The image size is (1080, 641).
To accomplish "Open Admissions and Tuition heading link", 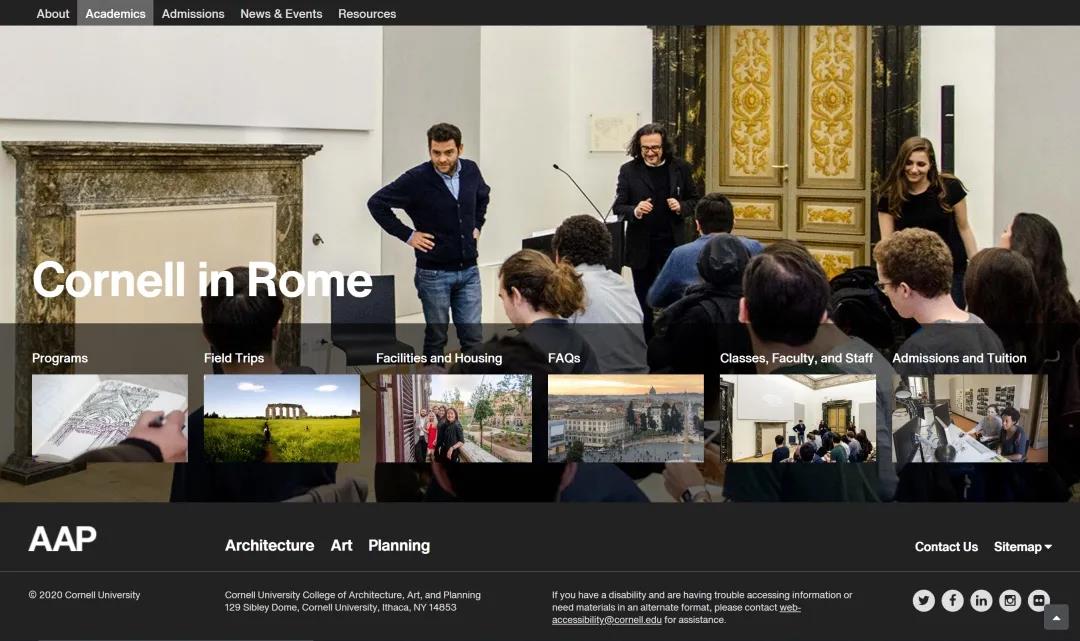I will pyautogui.click(x=959, y=358).
